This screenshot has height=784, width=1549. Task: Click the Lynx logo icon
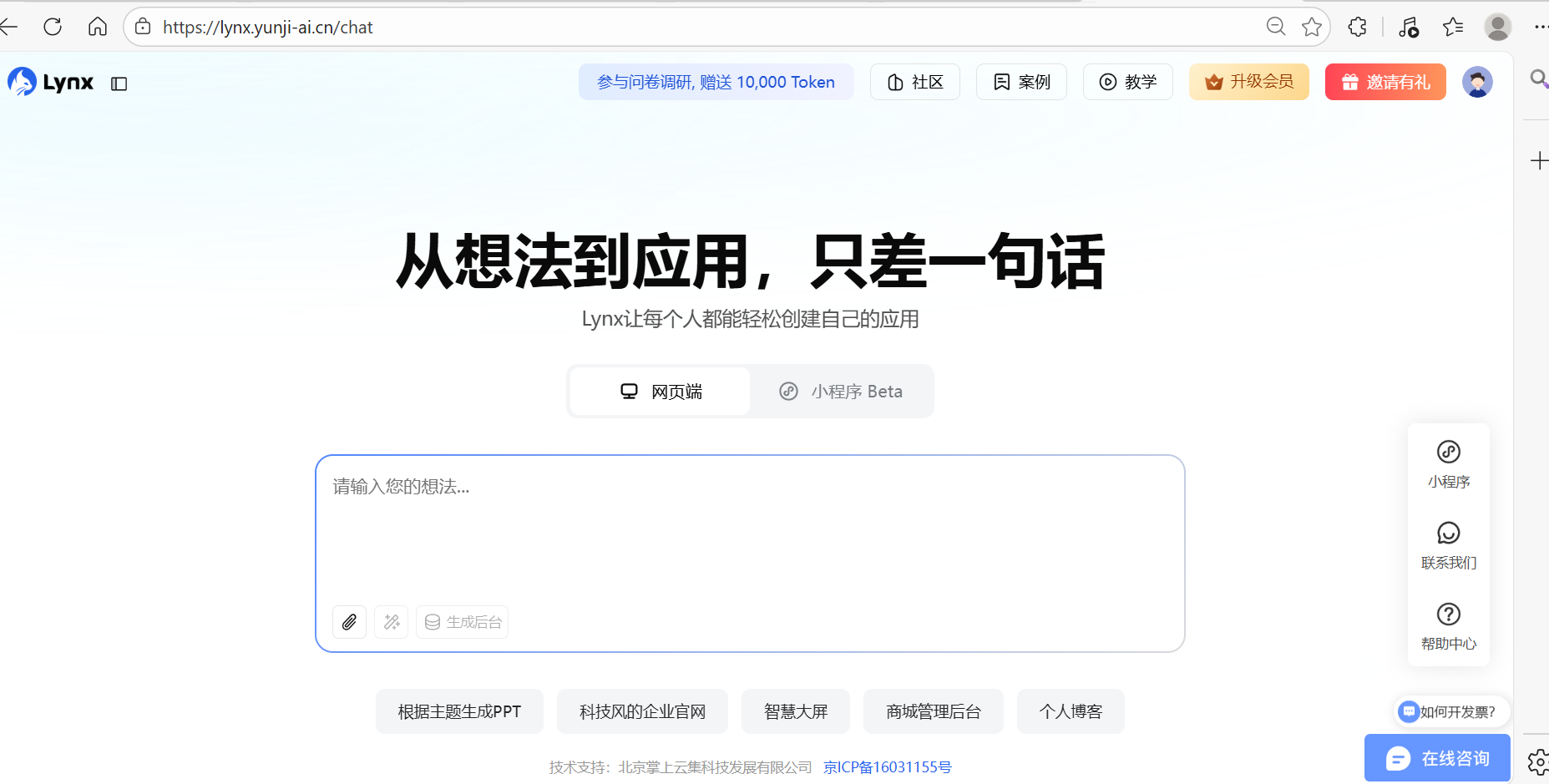pos(21,81)
